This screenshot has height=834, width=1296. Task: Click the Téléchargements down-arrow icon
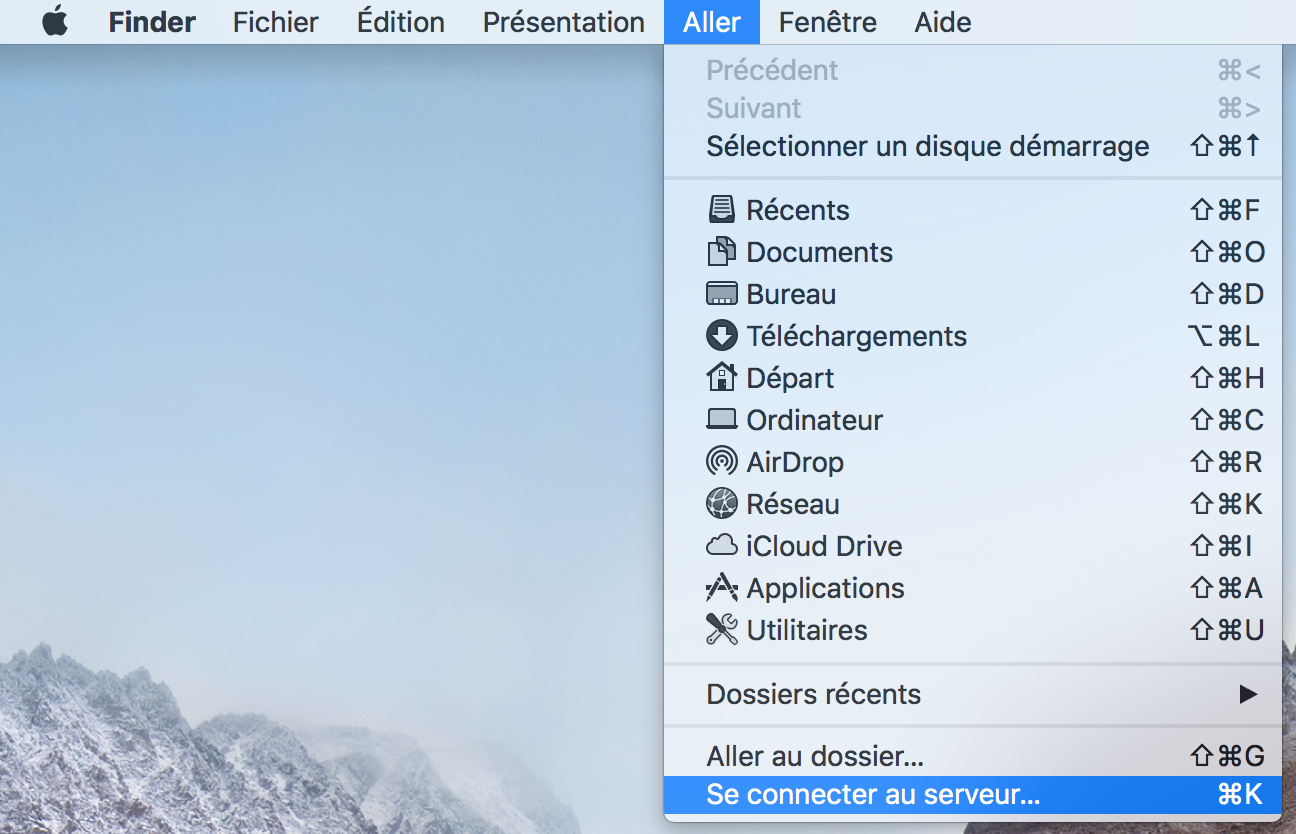(721, 336)
